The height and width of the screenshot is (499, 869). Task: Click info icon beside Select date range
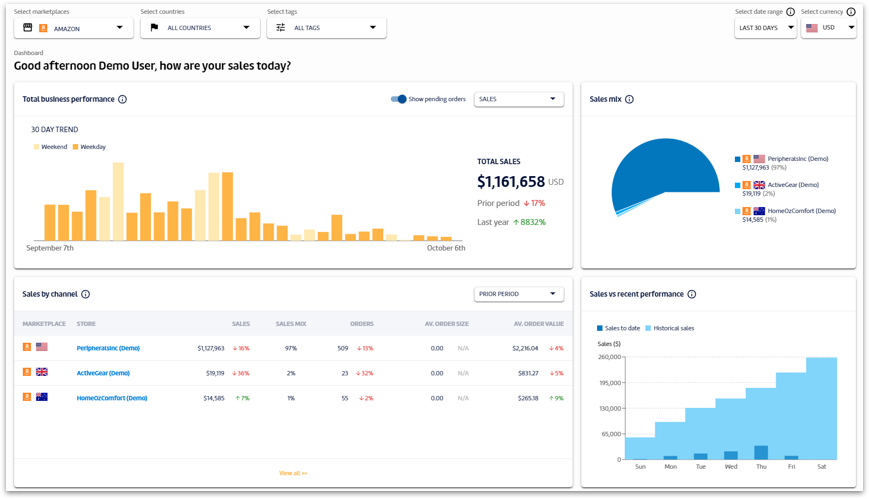[x=791, y=12]
